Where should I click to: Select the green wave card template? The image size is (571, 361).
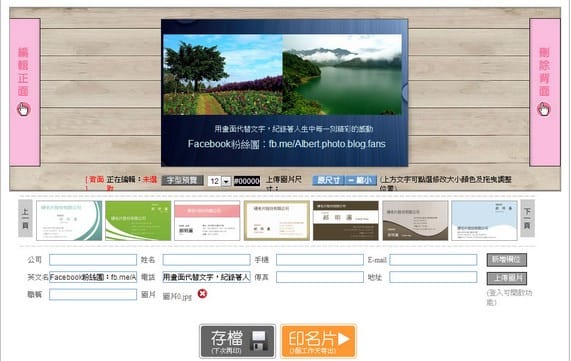(138, 220)
